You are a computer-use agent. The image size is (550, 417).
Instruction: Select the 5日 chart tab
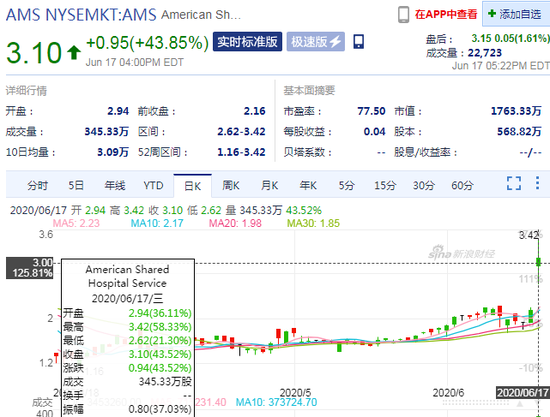click(76, 185)
